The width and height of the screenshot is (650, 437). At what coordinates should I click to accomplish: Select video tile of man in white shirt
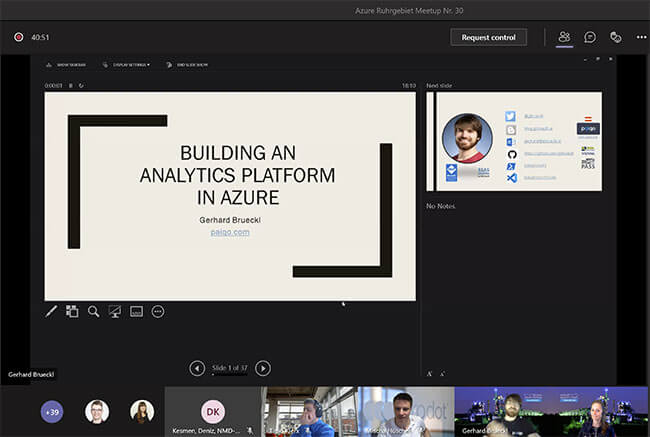pyautogui.click(x=406, y=412)
